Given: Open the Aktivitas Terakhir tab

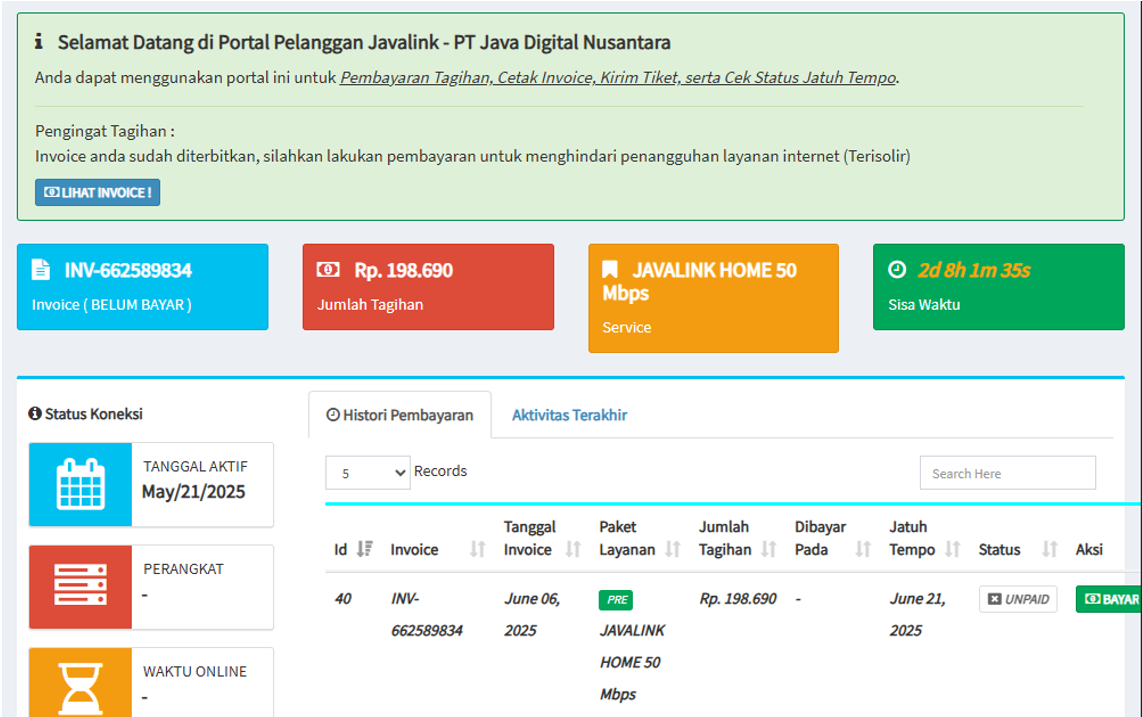Looking at the screenshot, I should [x=570, y=415].
